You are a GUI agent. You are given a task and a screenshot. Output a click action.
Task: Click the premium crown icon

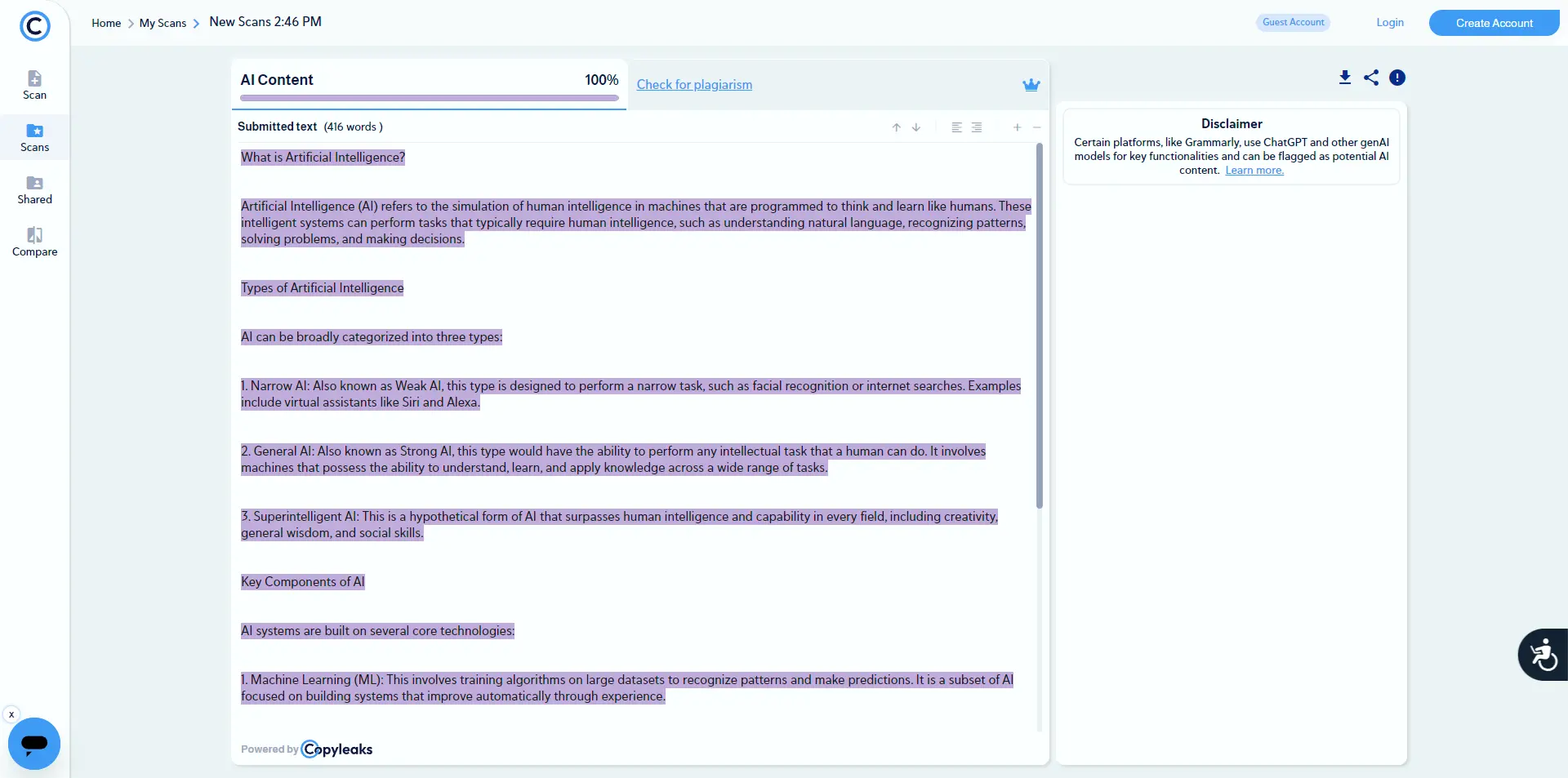pyautogui.click(x=1031, y=85)
